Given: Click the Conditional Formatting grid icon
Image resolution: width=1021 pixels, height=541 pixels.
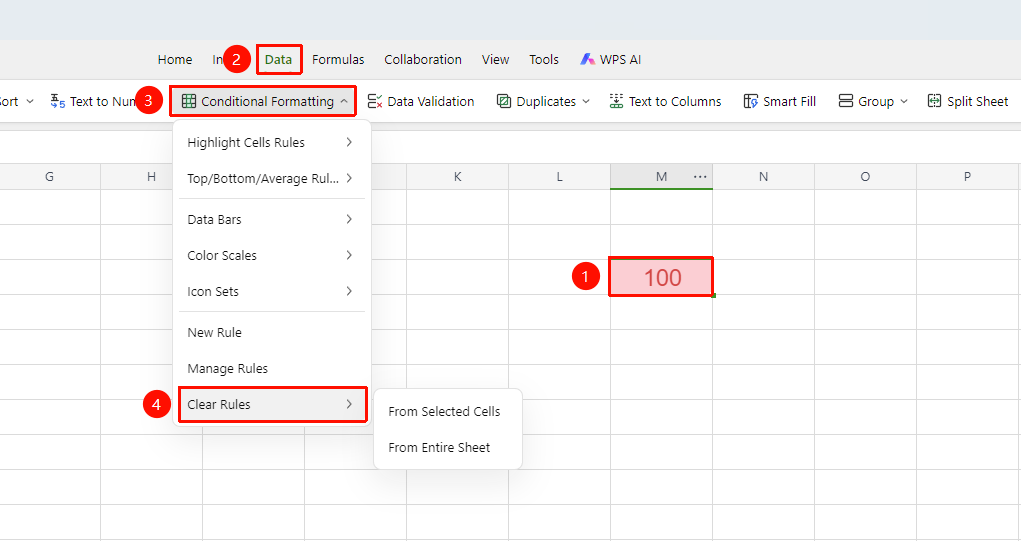Looking at the screenshot, I should pos(189,101).
